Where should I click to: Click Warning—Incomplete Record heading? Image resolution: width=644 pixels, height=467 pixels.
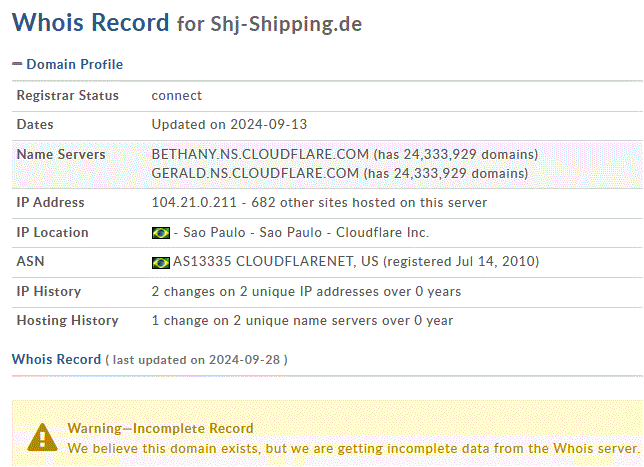[161, 428]
